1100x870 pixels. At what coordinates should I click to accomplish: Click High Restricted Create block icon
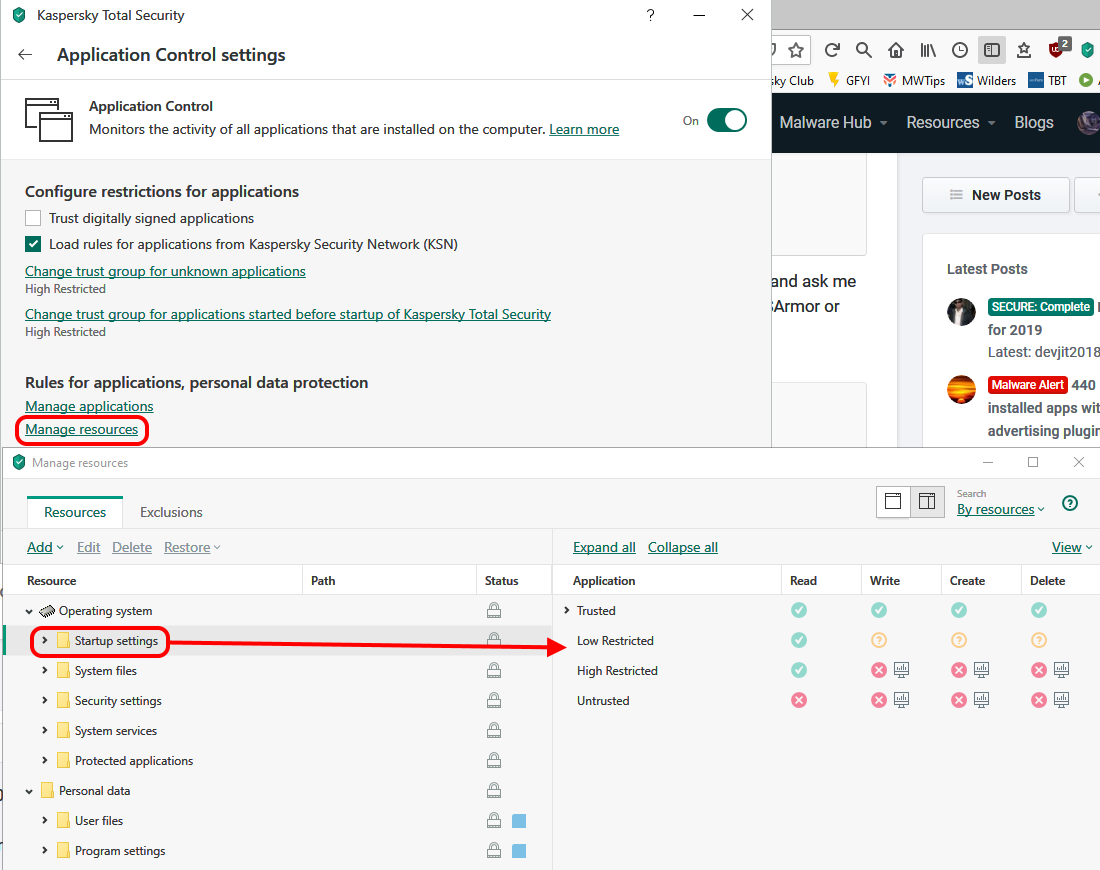tap(959, 670)
